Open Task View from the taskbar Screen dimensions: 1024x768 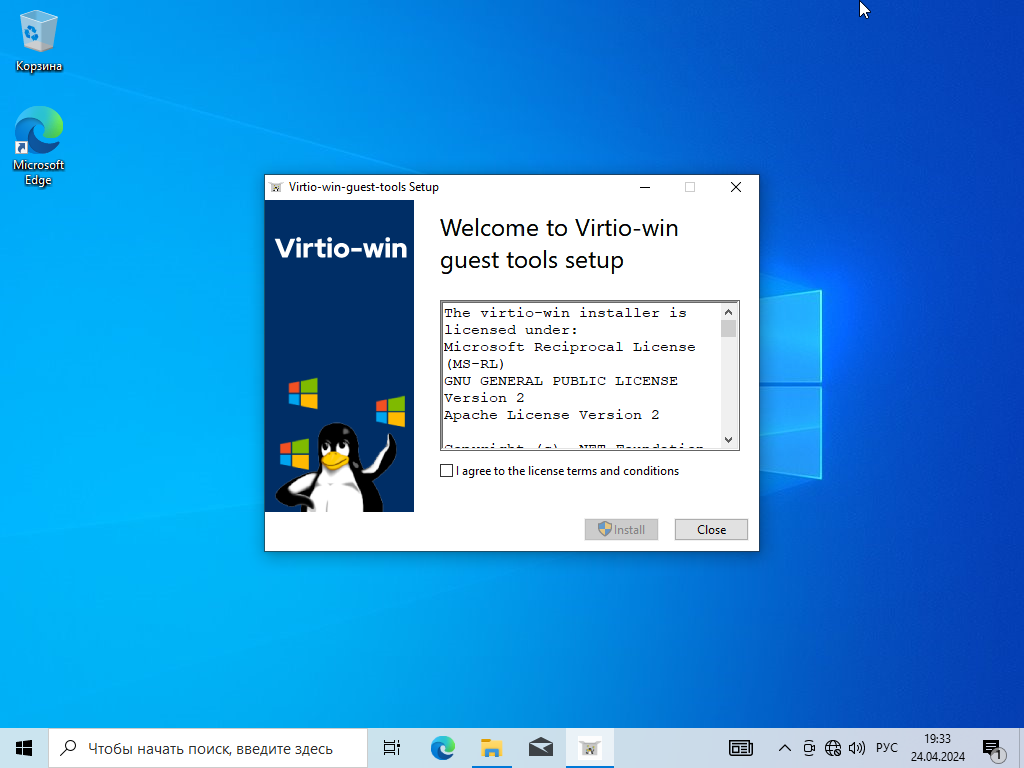point(392,748)
